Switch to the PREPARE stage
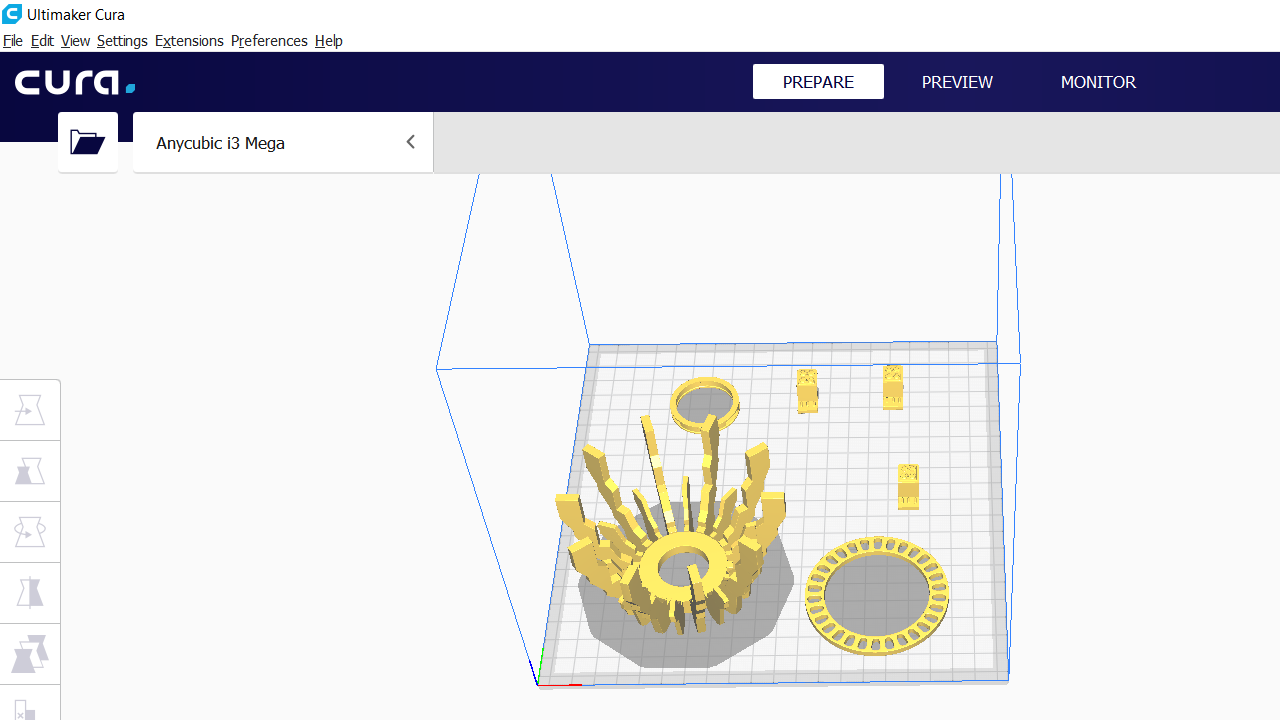 coord(818,82)
